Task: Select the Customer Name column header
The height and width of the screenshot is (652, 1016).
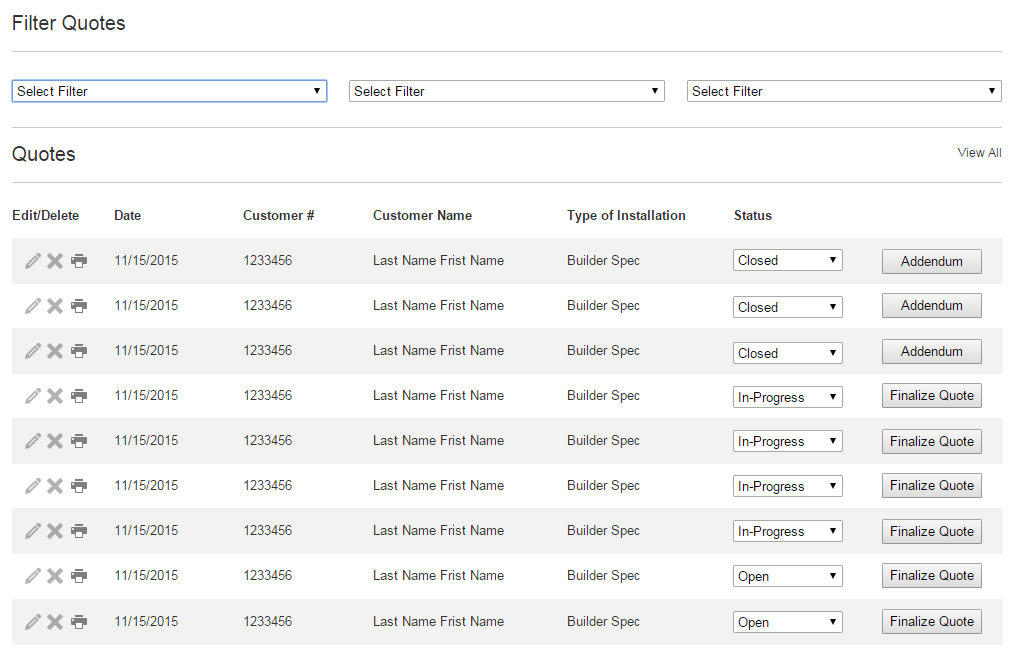Action: click(422, 216)
